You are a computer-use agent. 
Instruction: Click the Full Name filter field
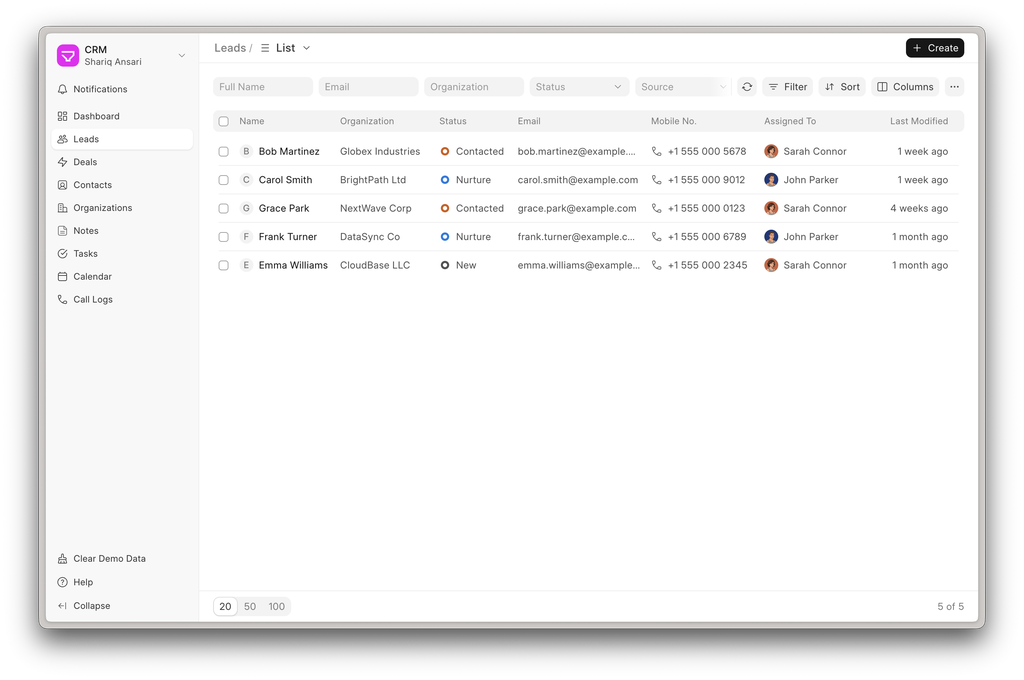263,87
